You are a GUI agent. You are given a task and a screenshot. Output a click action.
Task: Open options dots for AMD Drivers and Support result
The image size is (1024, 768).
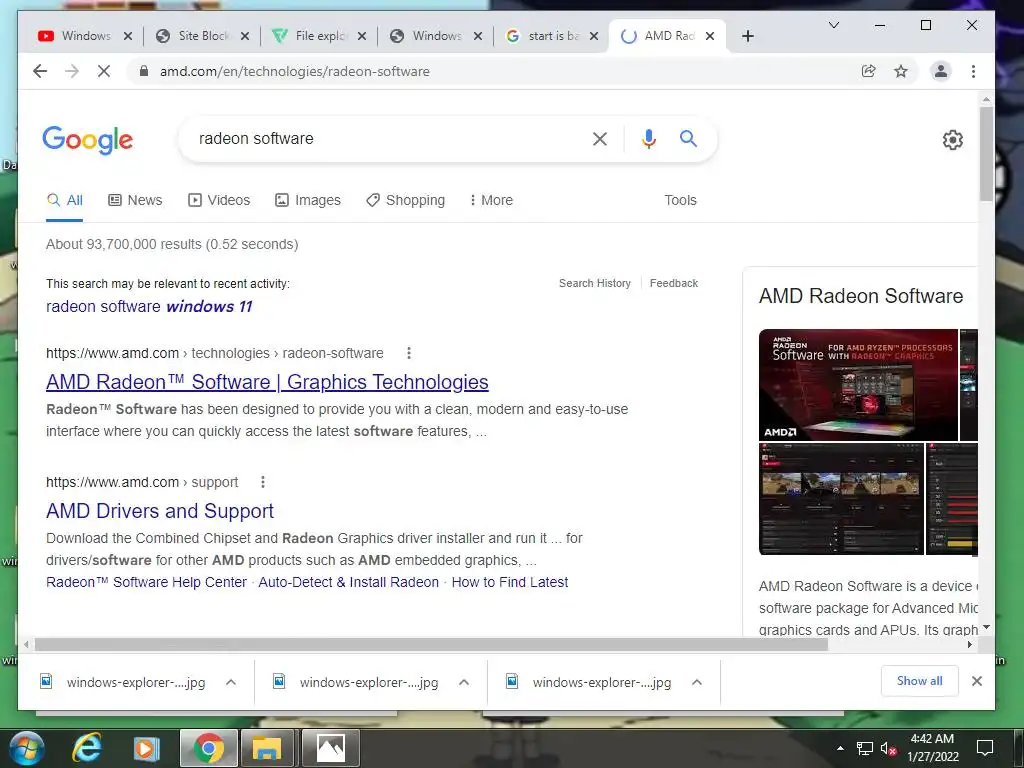[x=263, y=482]
